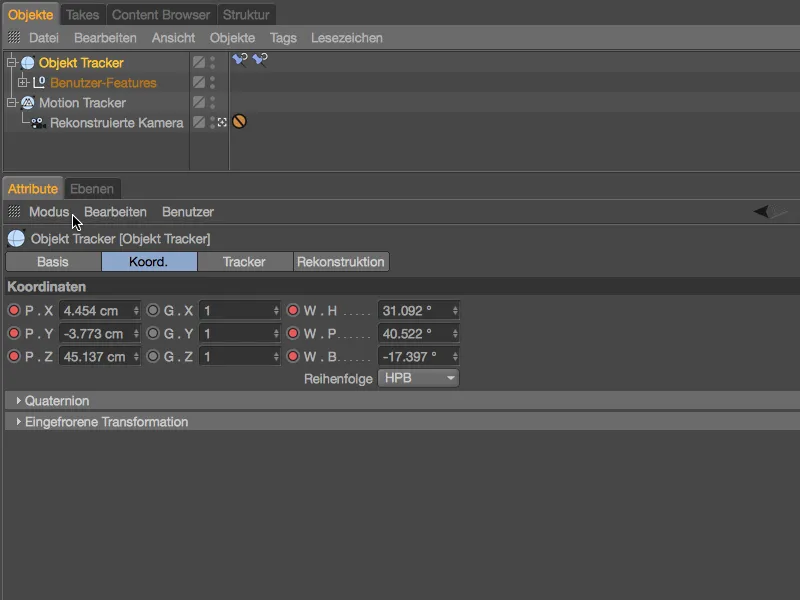Viewport: 800px width, 600px height.
Task: Toggle layer checkbox of Motion Tracker row
Action: coord(199,103)
